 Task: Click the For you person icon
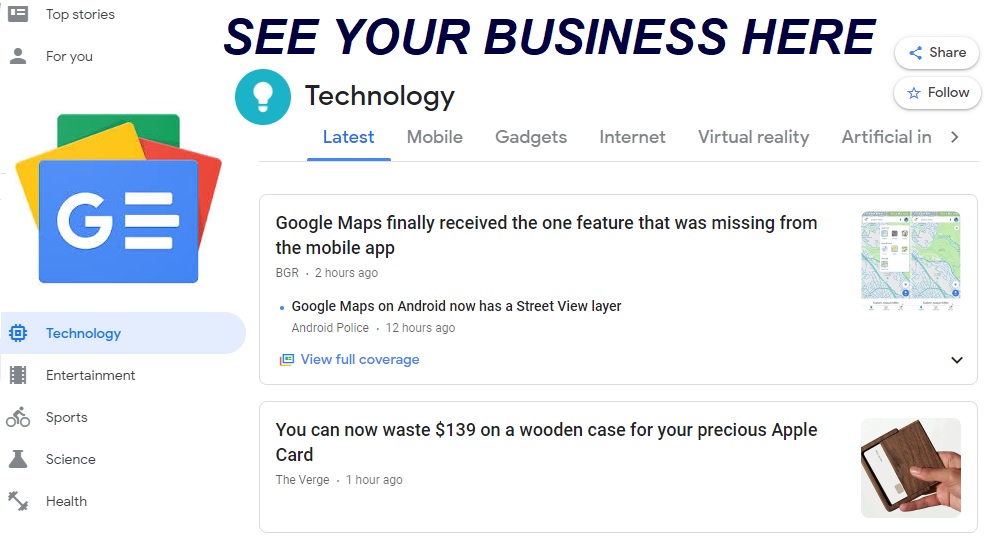pyautogui.click(x=18, y=56)
